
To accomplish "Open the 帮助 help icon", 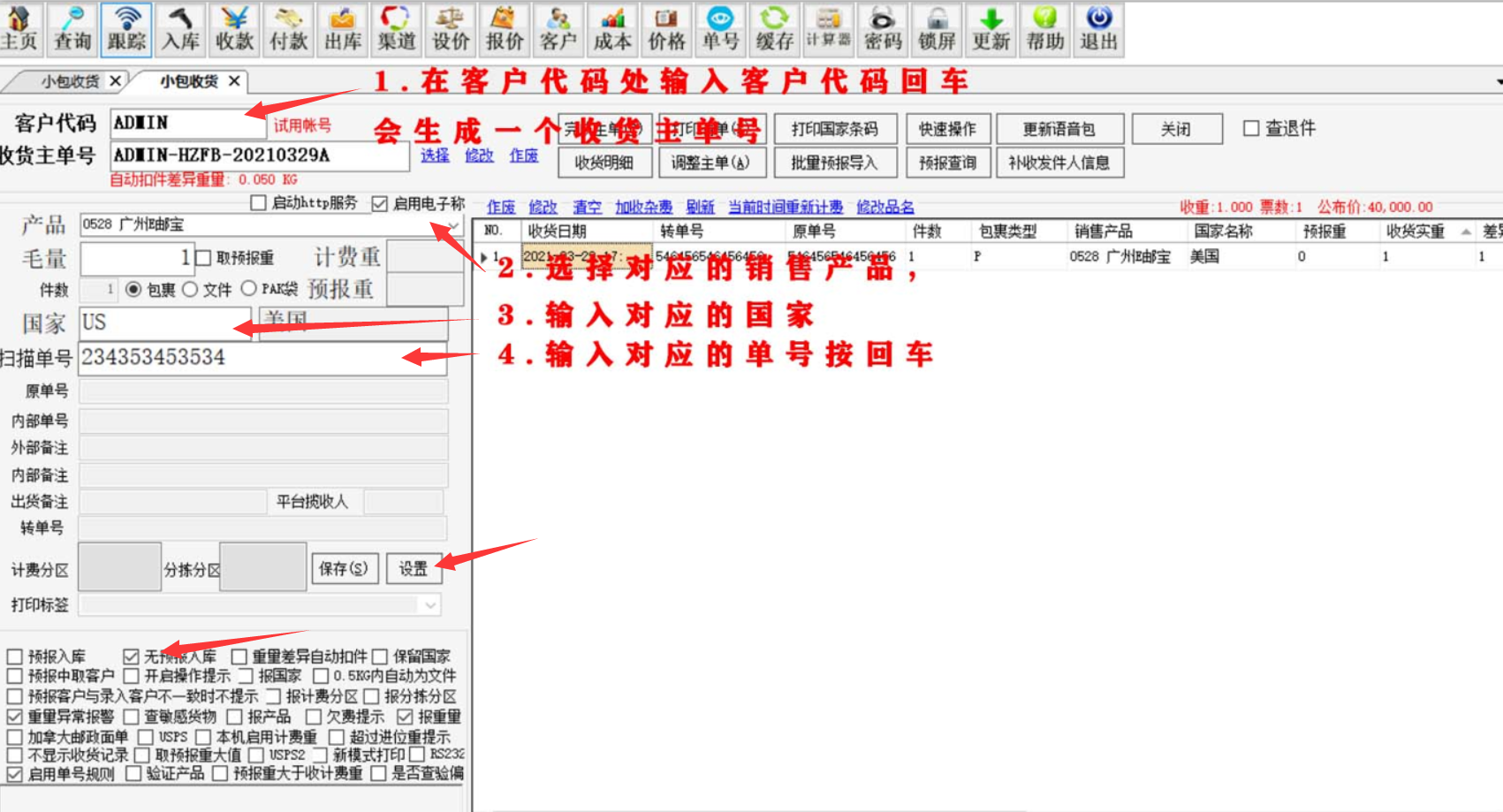I will [1044, 29].
